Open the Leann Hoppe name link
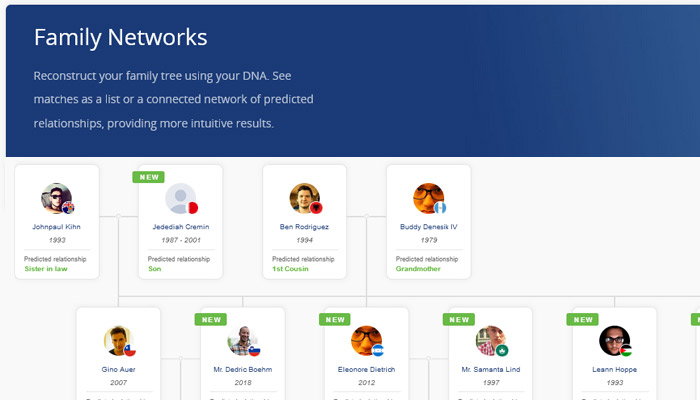This screenshot has width=700, height=400. pos(615,370)
